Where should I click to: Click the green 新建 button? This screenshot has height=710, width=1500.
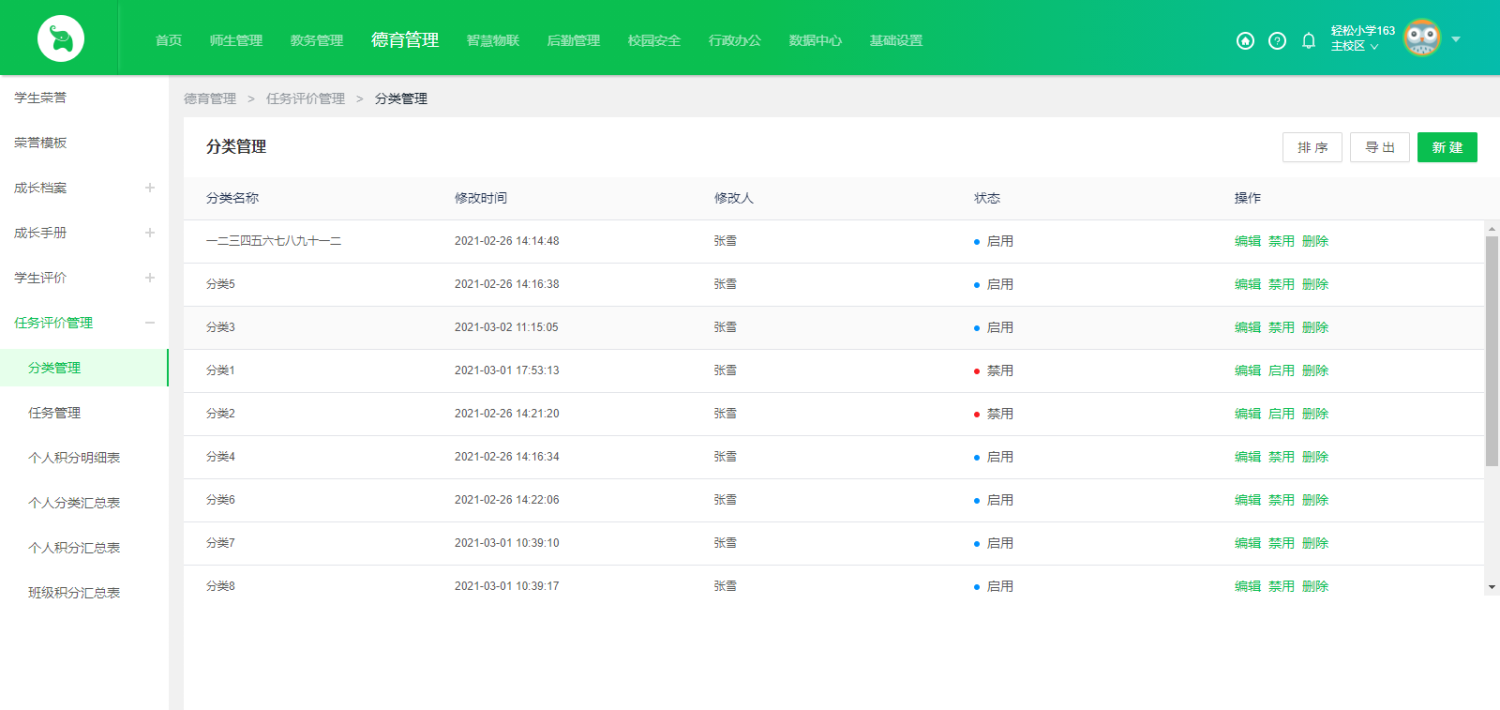click(1447, 148)
